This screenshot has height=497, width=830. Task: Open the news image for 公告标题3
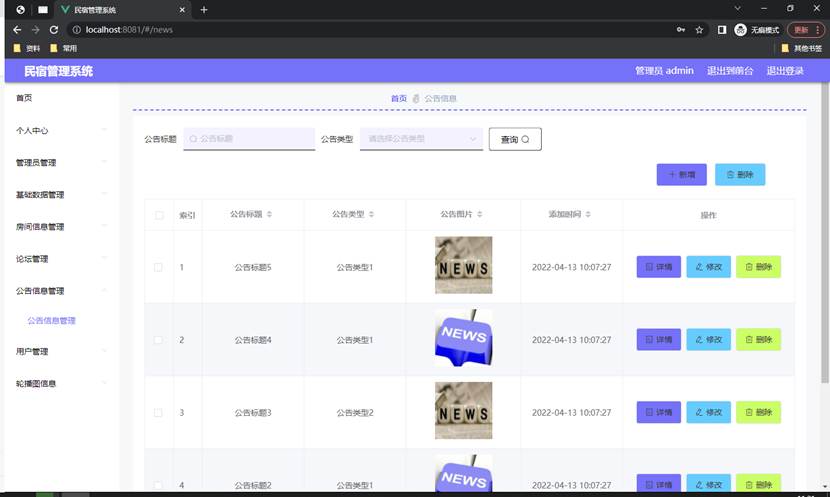464,410
